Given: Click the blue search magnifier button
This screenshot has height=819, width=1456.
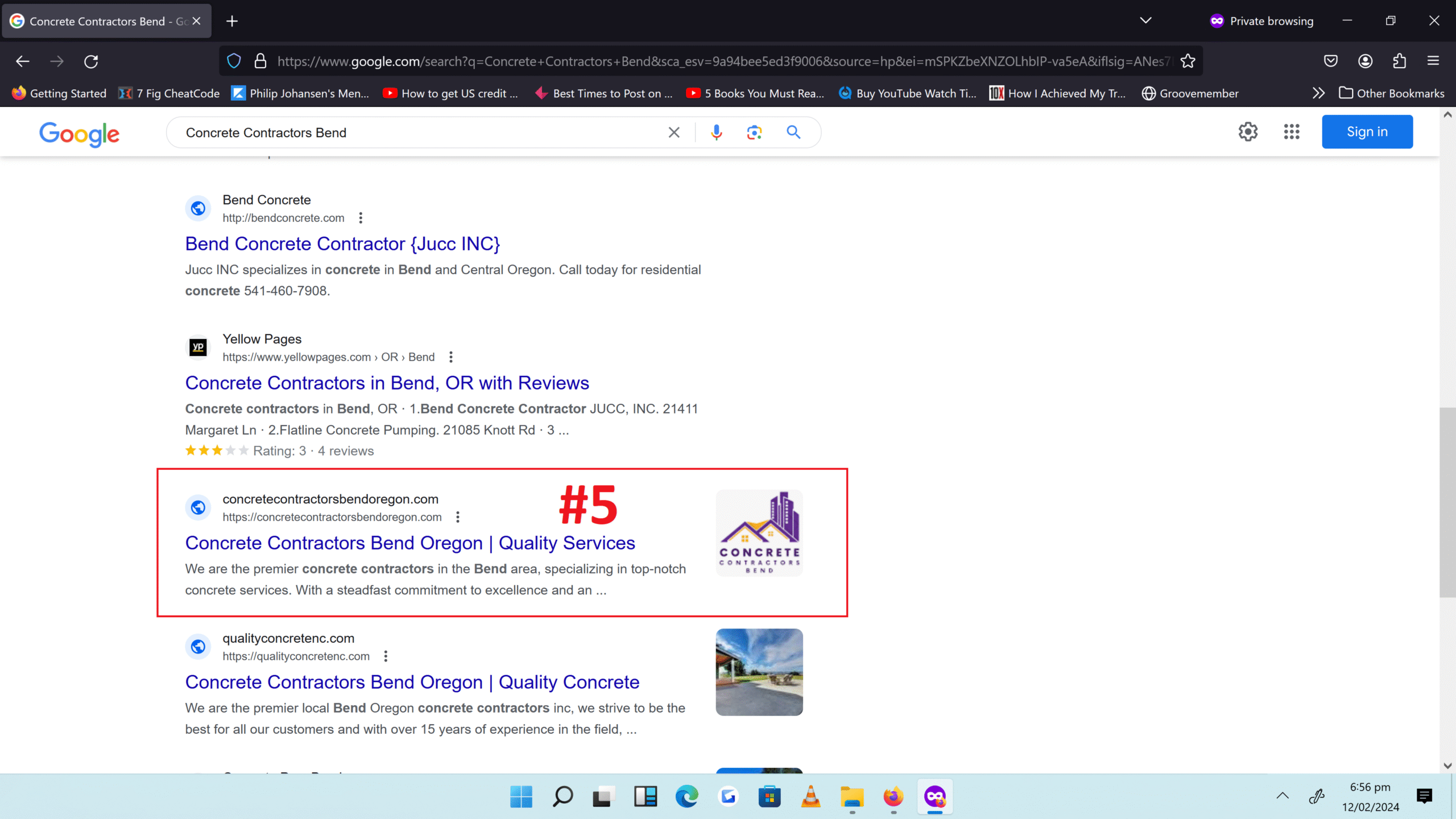Looking at the screenshot, I should point(793,133).
